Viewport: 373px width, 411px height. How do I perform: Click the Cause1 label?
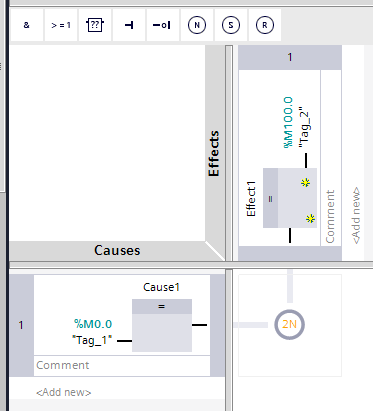(x=161, y=287)
